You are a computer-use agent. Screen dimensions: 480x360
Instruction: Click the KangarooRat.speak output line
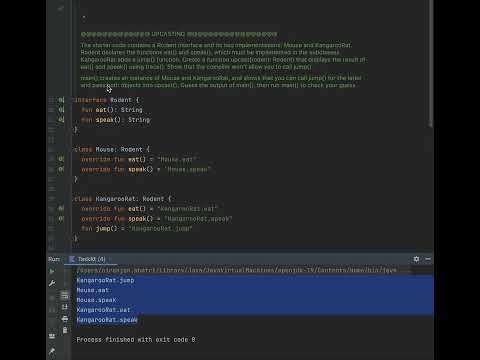pyautogui.click(x=107, y=320)
